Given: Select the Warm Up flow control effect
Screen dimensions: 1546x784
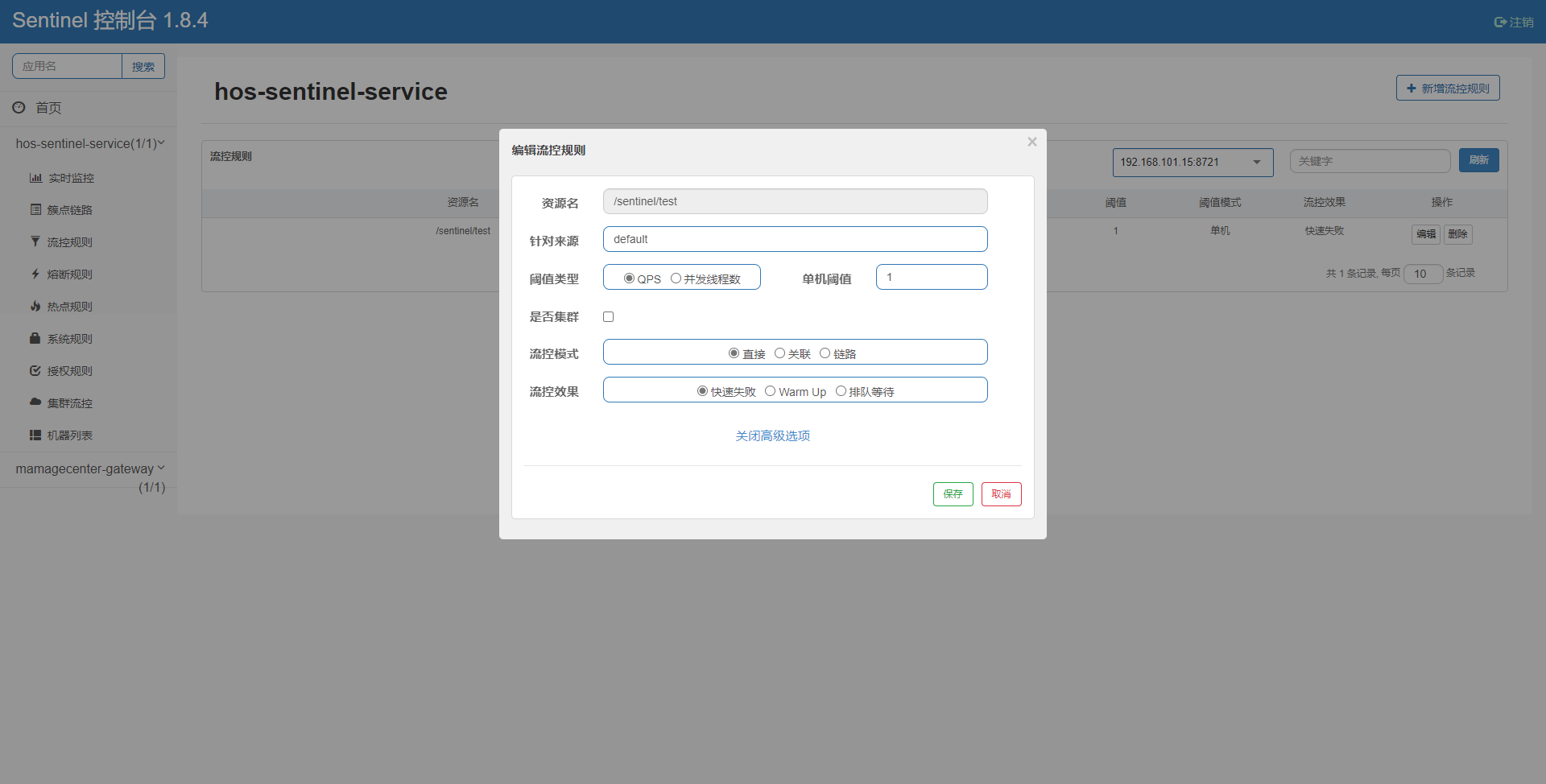Looking at the screenshot, I should coord(770,391).
